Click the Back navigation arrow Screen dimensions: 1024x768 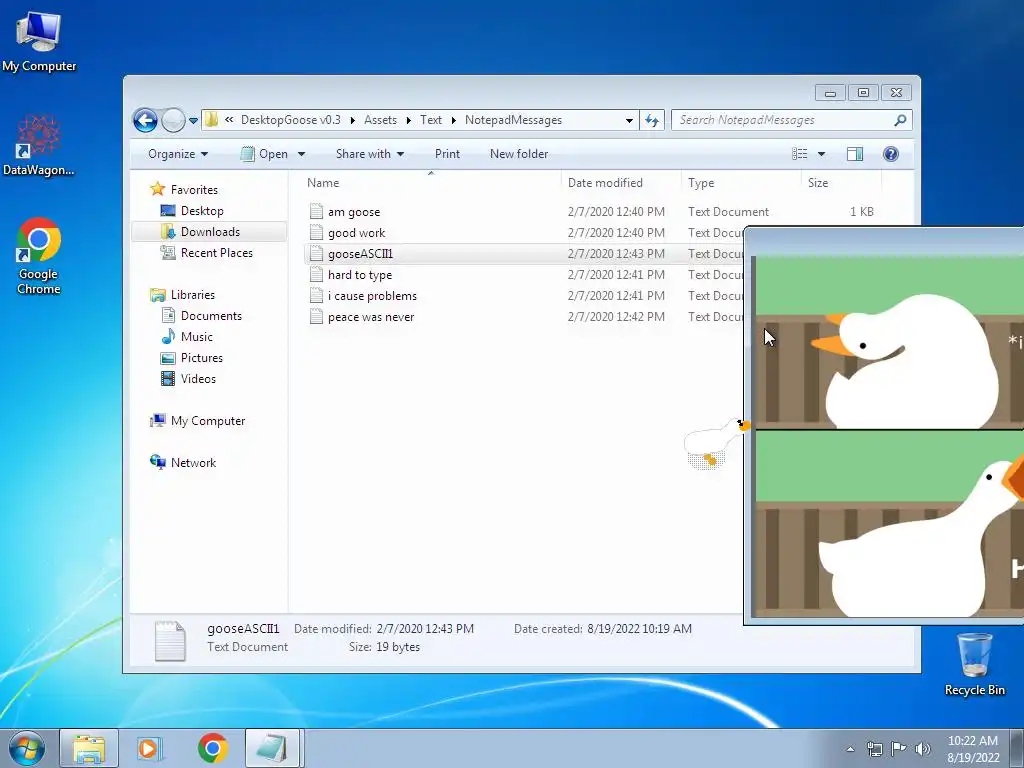coord(145,120)
